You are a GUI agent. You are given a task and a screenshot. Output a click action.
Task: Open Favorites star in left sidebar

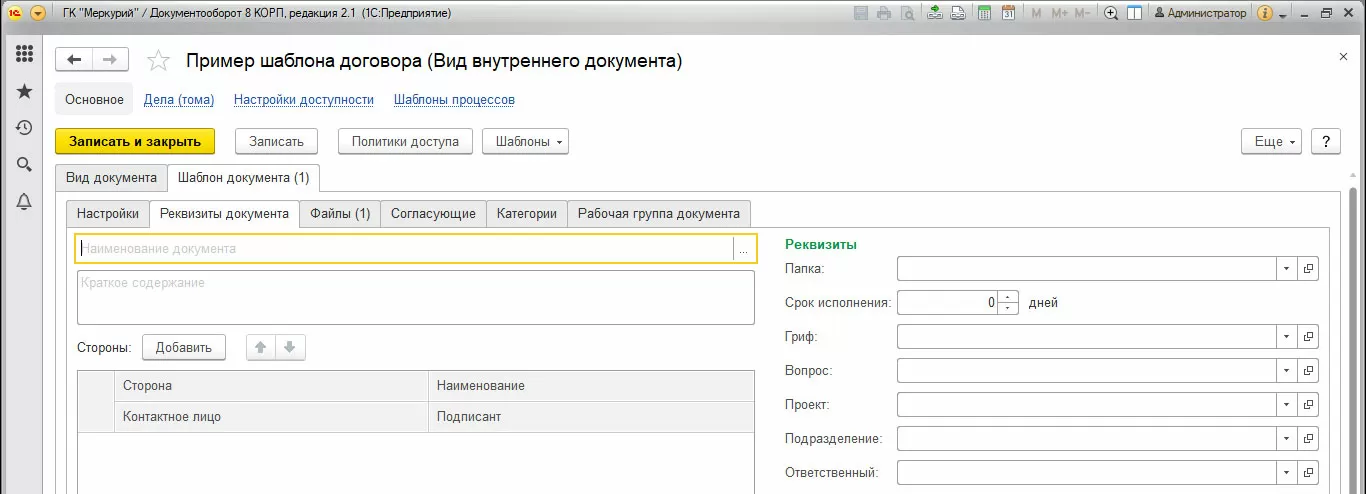pyautogui.click(x=25, y=91)
